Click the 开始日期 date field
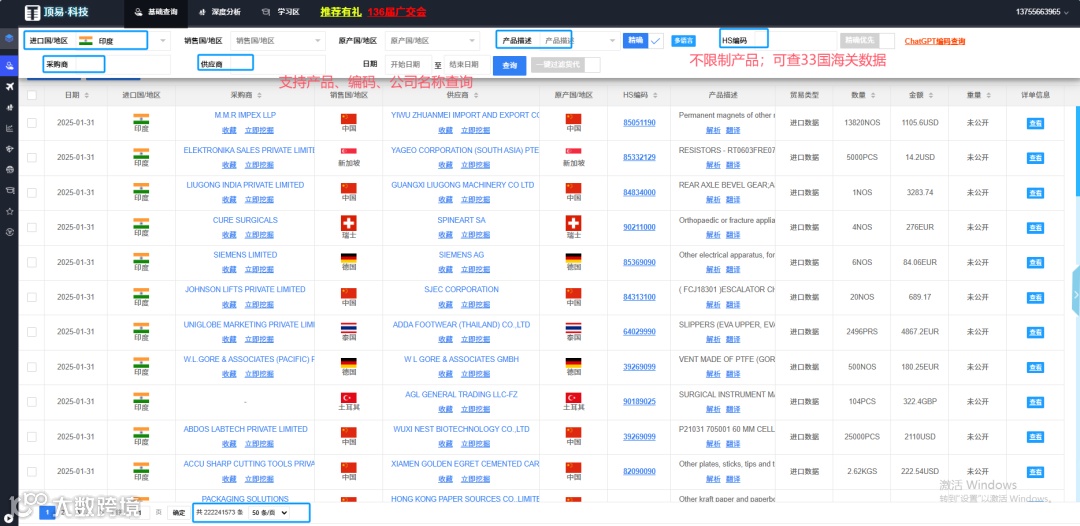Image resolution: width=1080 pixels, height=526 pixels. [408, 65]
